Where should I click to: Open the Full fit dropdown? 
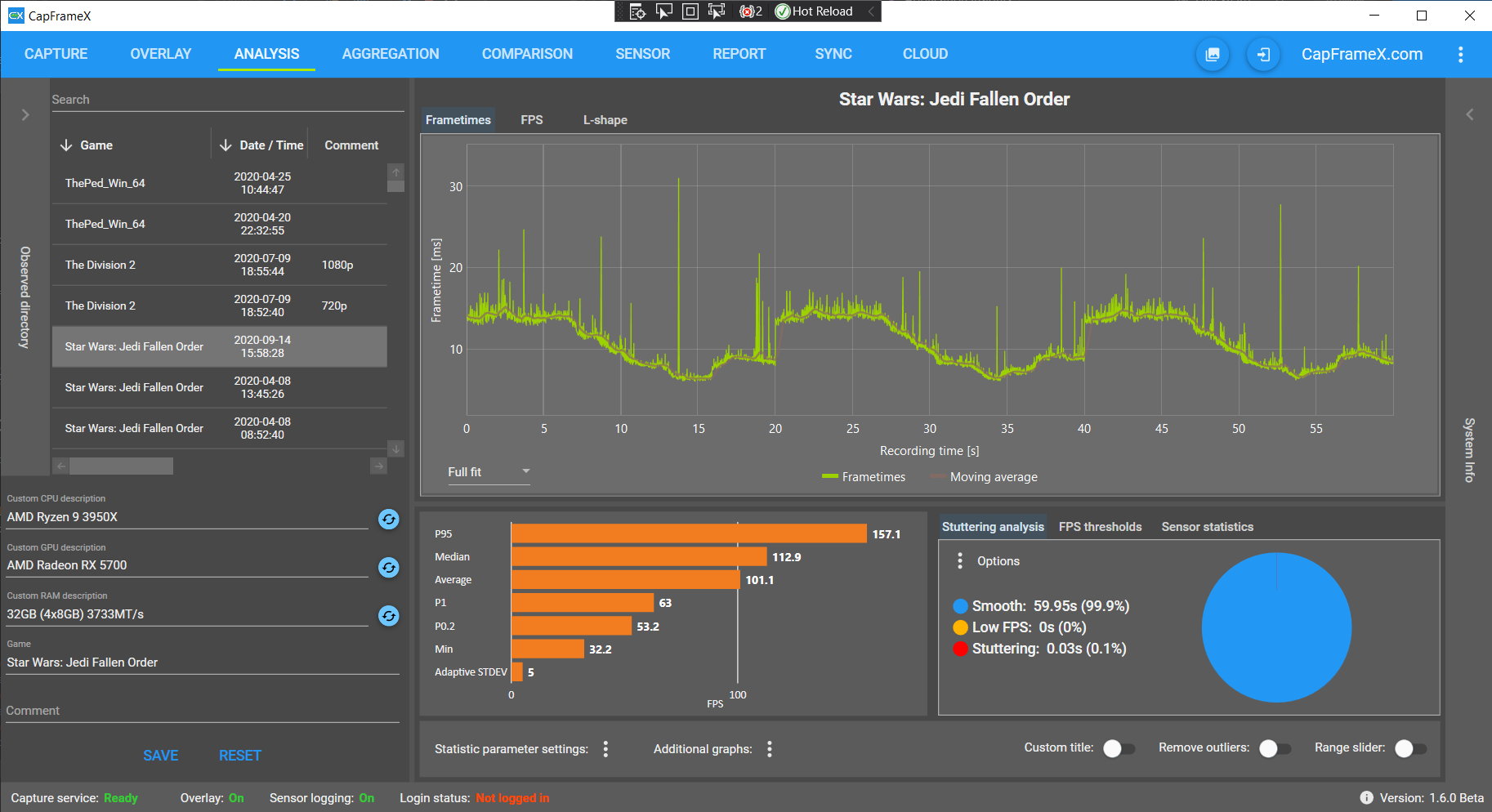[x=489, y=472]
